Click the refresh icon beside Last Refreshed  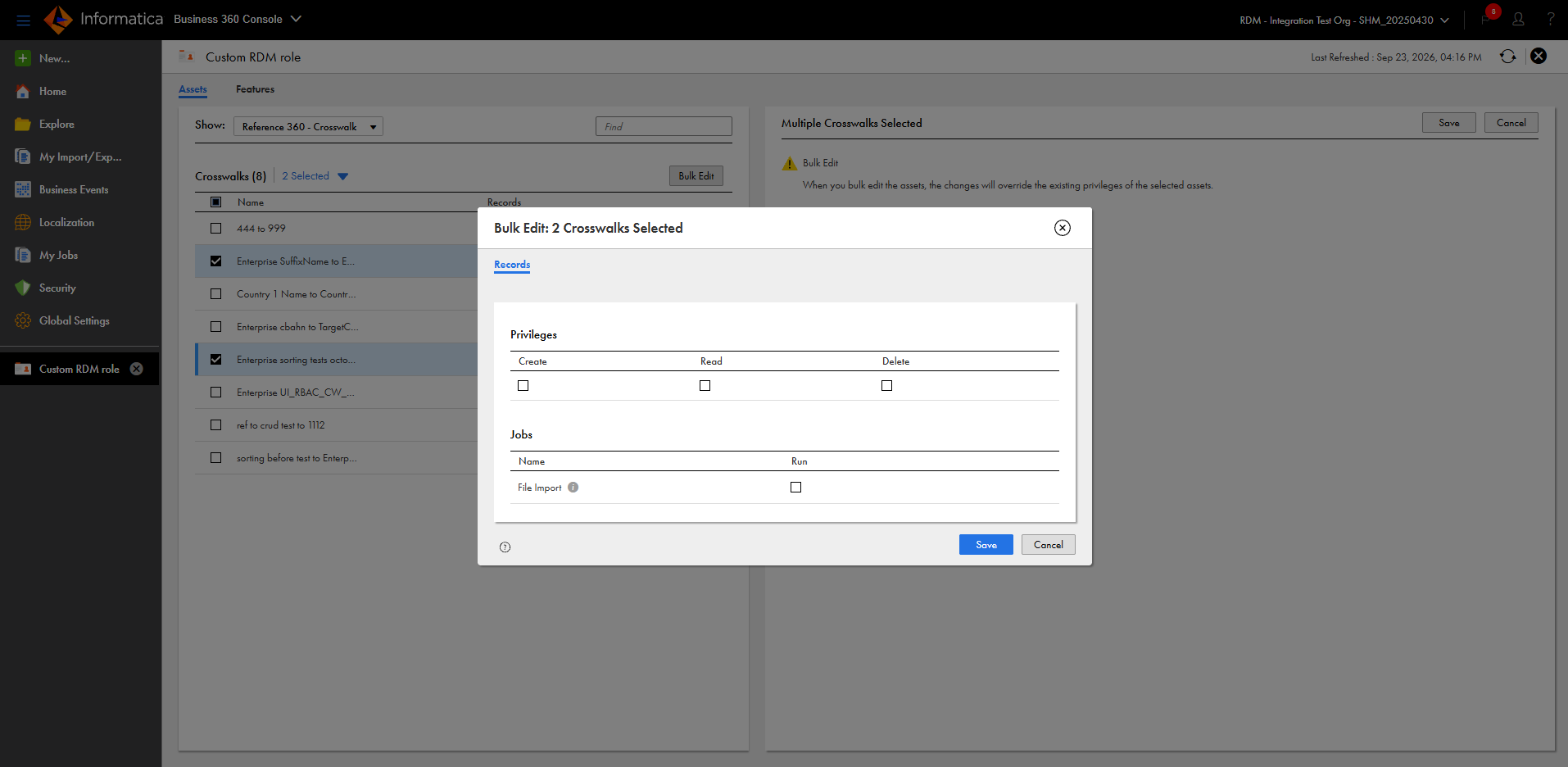click(1507, 57)
